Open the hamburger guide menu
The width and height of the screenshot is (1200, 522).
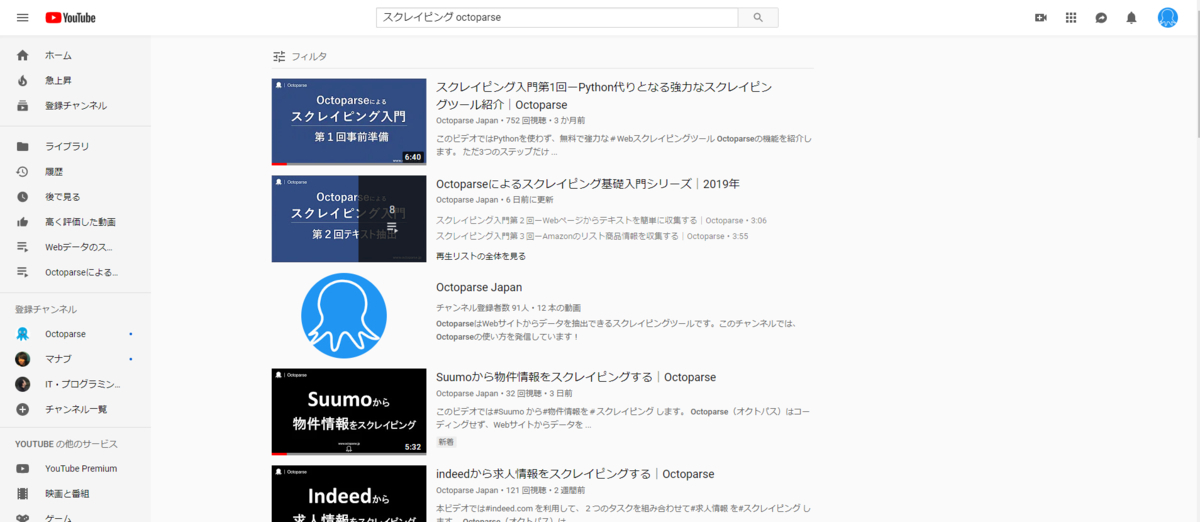22,17
